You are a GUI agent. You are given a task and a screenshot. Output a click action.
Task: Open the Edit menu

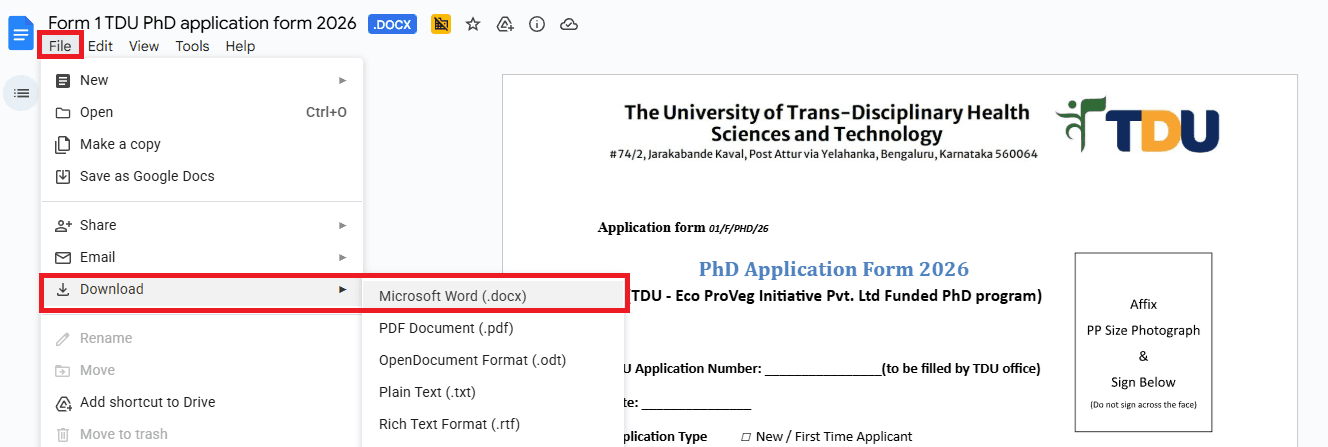click(x=100, y=46)
